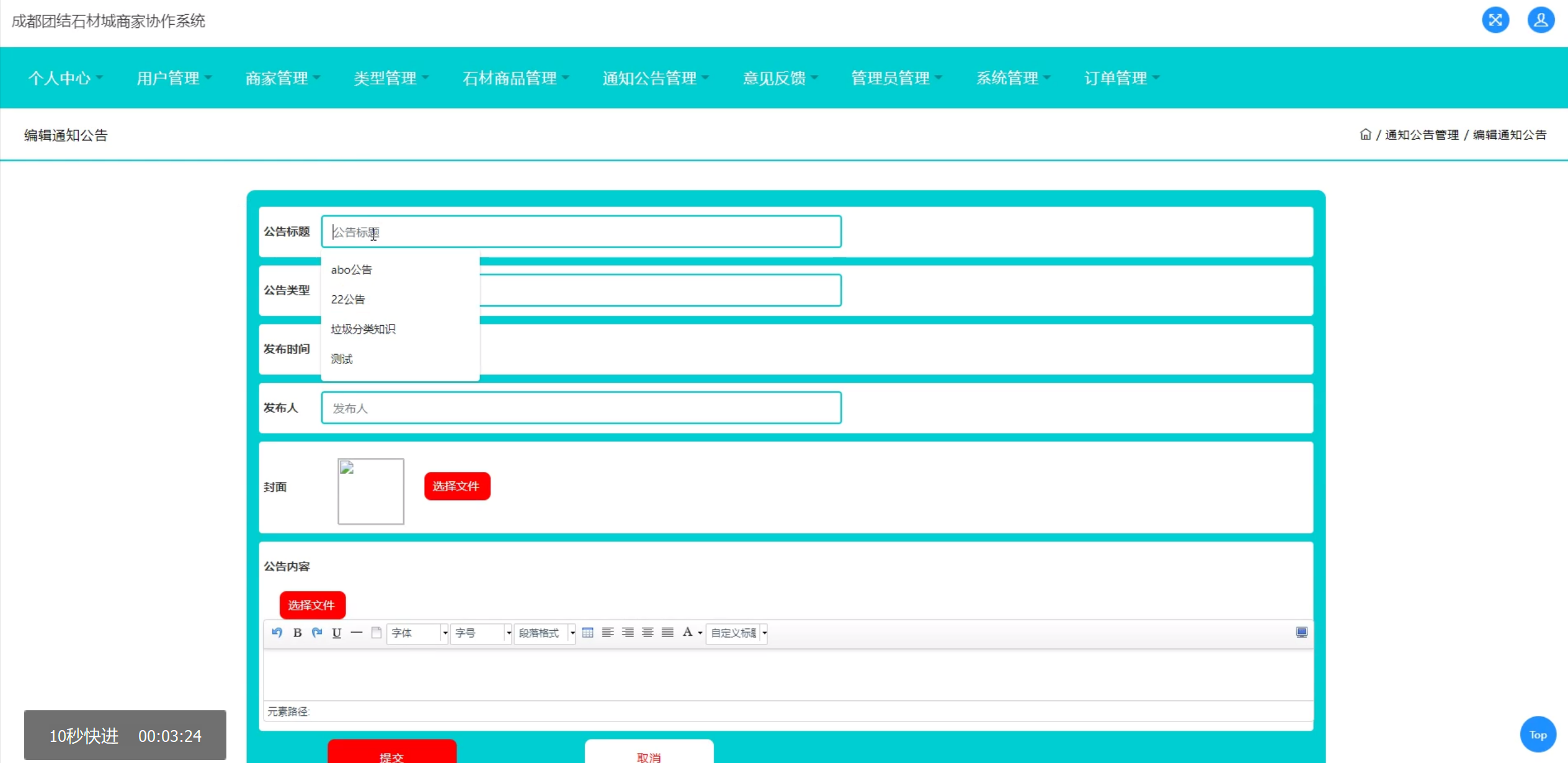This screenshot has width=1568, height=763.
Task: Click the insert table icon
Action: click(588, 632)
